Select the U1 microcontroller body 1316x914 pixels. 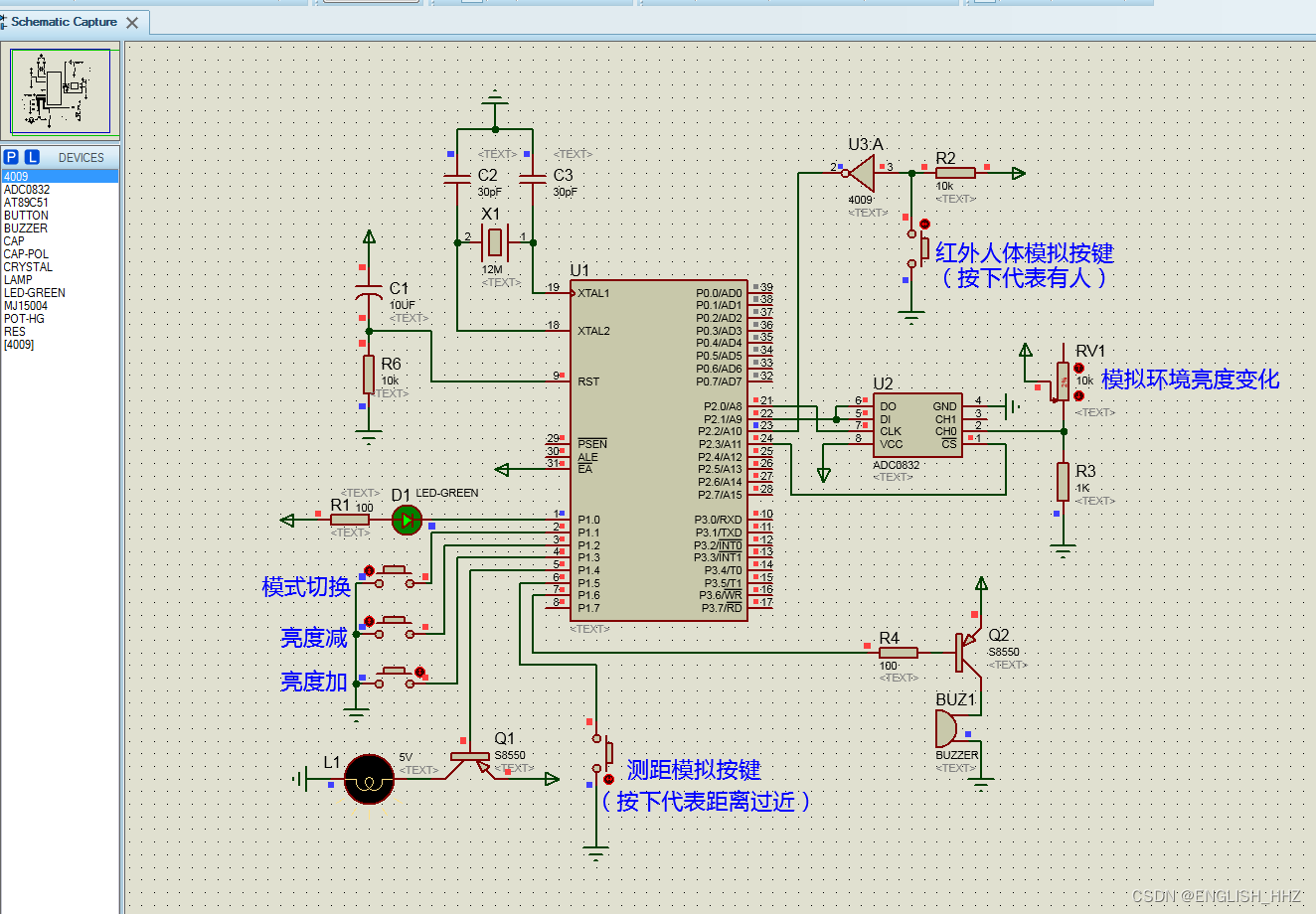coord(661,450)
